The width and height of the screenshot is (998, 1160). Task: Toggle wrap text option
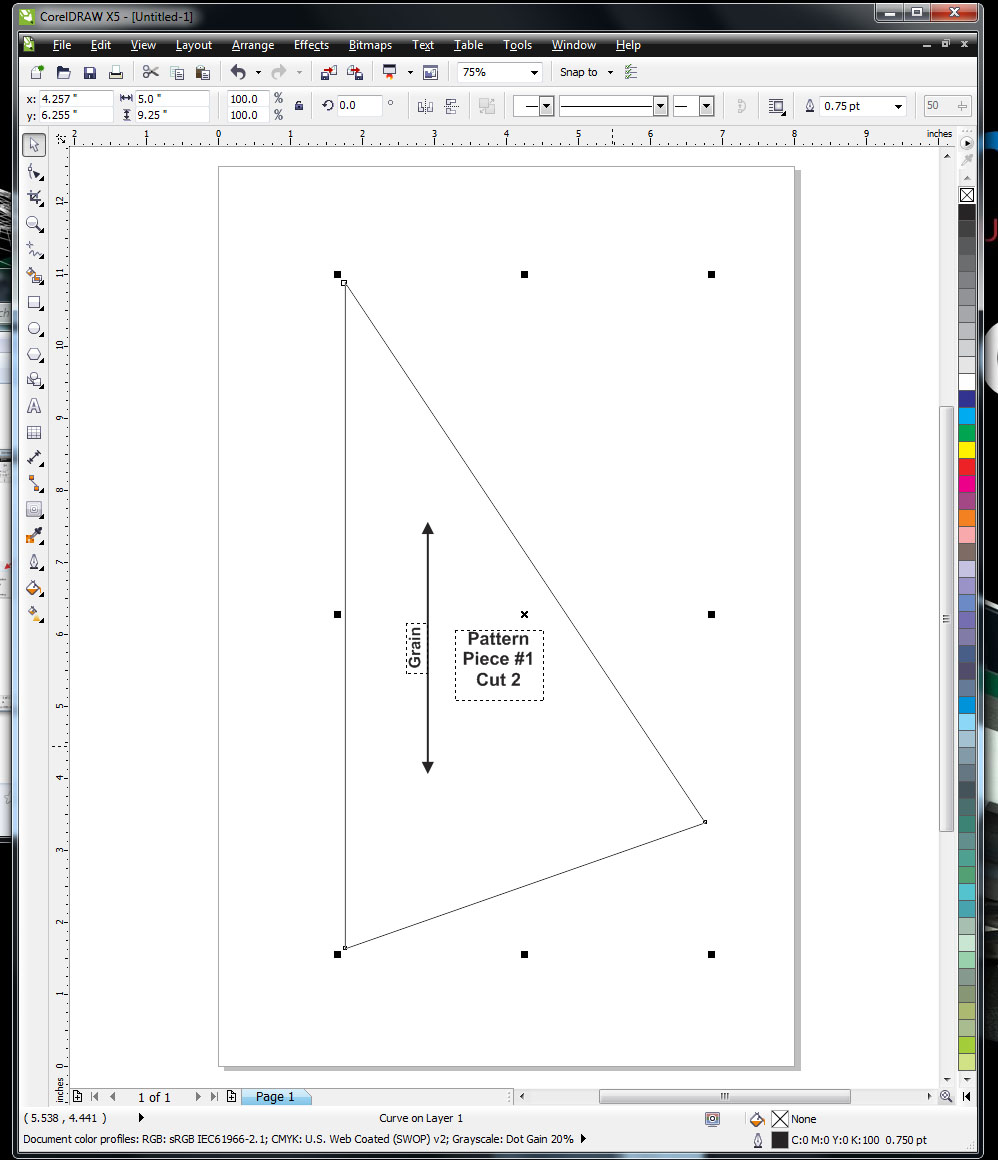pos(776,107)
